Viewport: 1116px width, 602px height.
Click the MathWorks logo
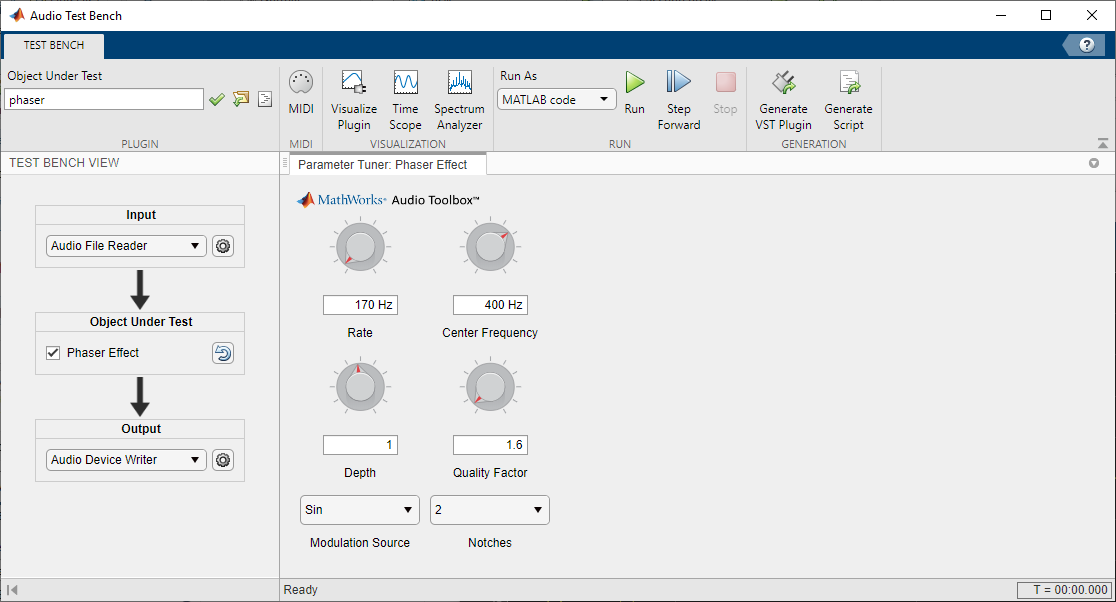tap(341, 200)
